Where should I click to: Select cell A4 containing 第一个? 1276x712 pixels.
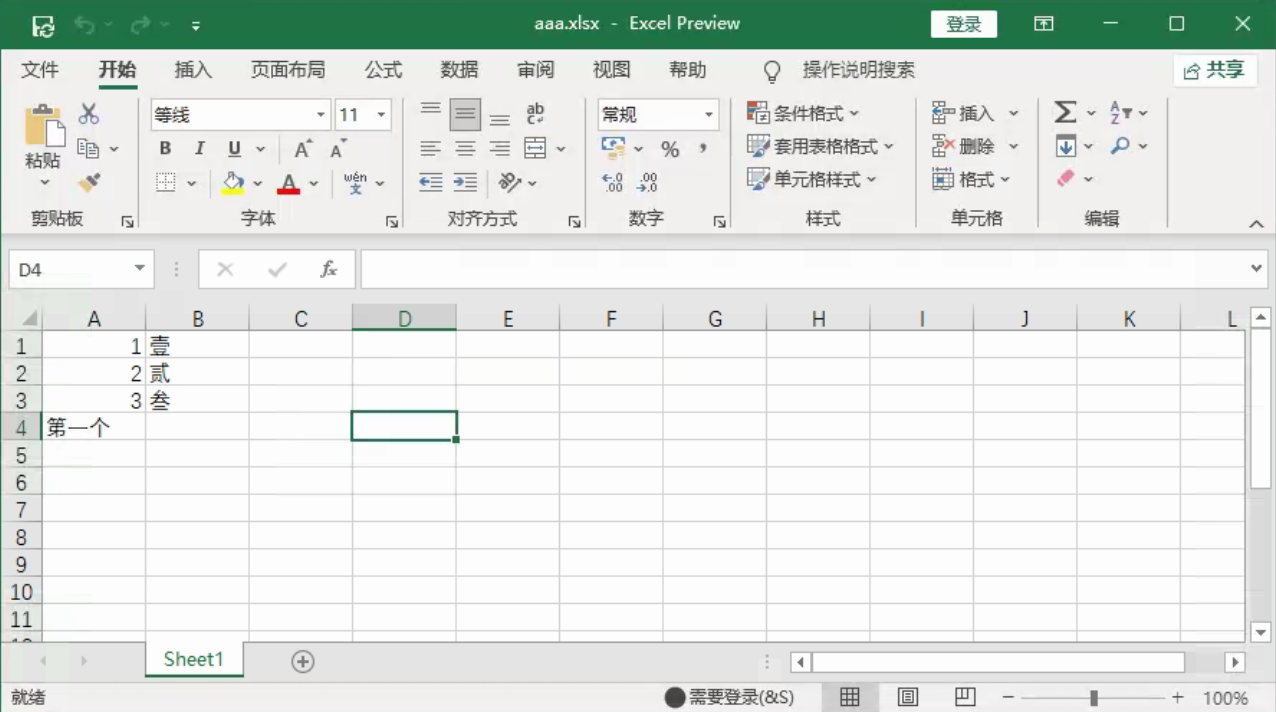[x=94, y=427]
